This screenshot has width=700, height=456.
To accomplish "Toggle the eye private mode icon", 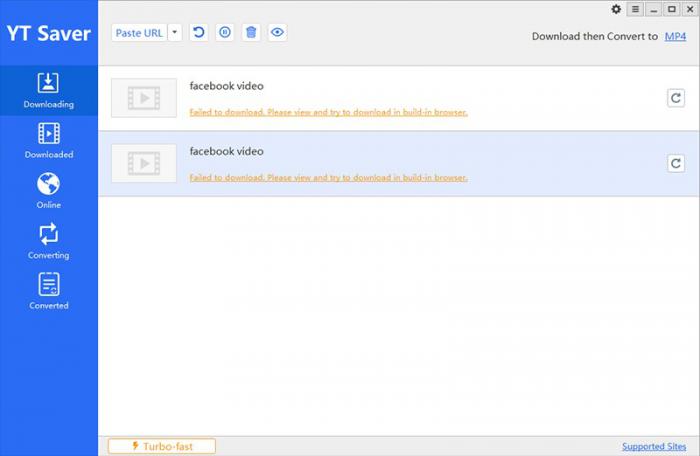I will (277, 32).
